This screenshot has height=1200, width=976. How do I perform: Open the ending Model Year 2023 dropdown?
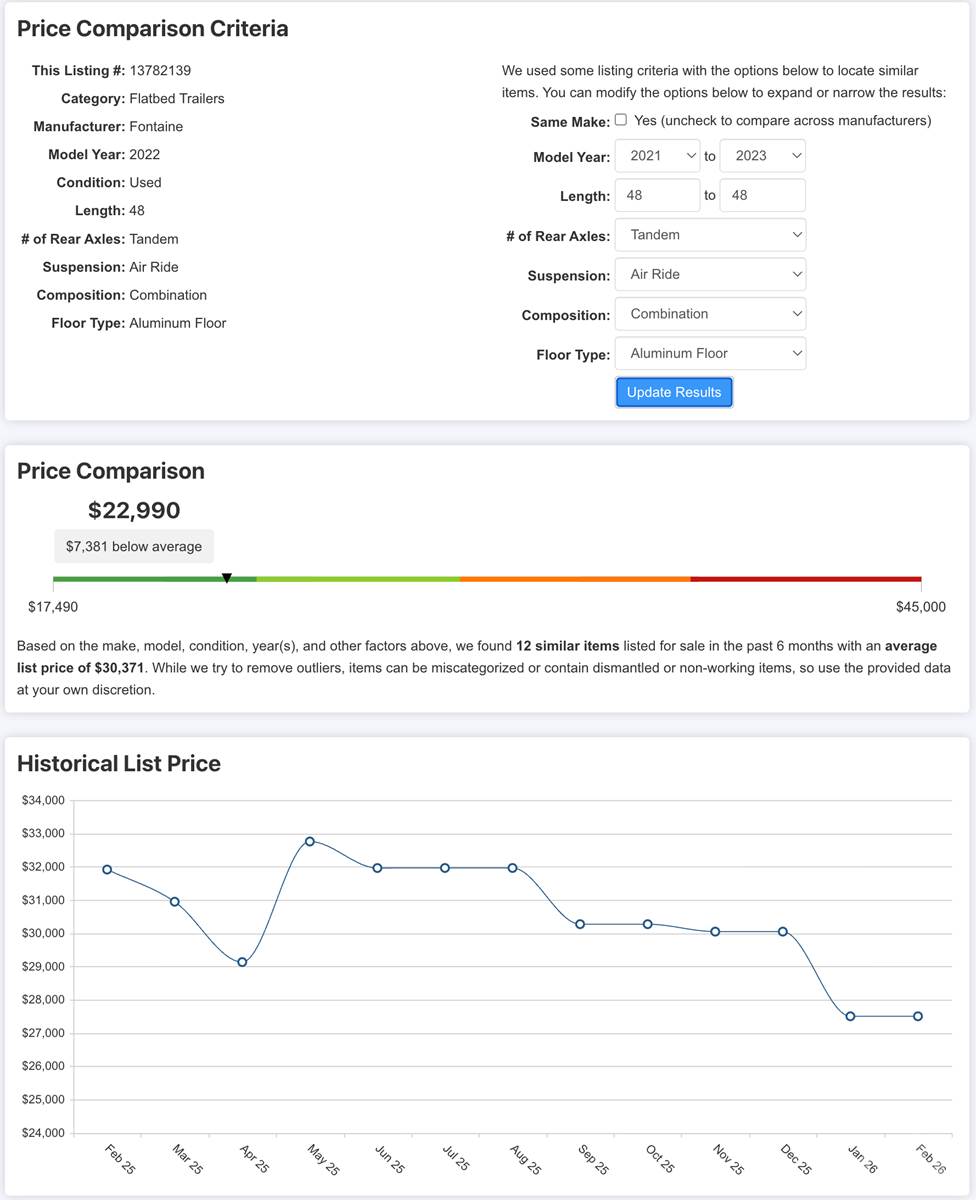coord(762,156)
